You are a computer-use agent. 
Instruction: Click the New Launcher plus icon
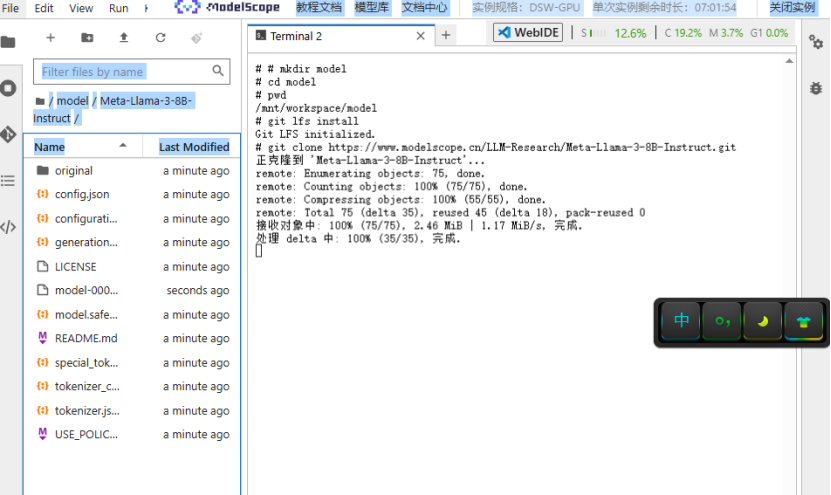coord(50,38)
